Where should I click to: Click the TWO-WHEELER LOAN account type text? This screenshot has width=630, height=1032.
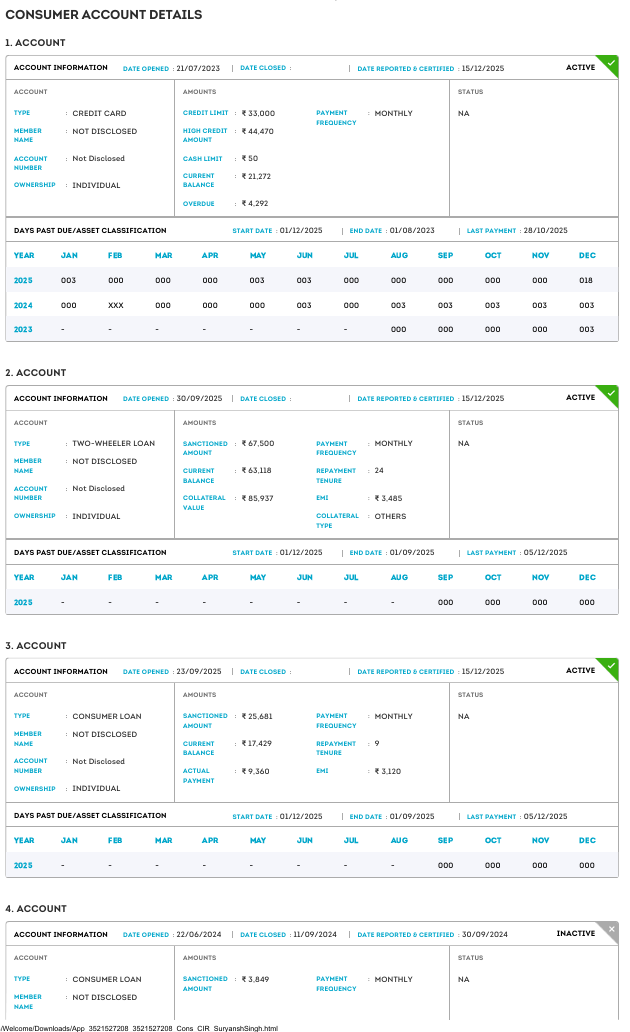[113, 443]
